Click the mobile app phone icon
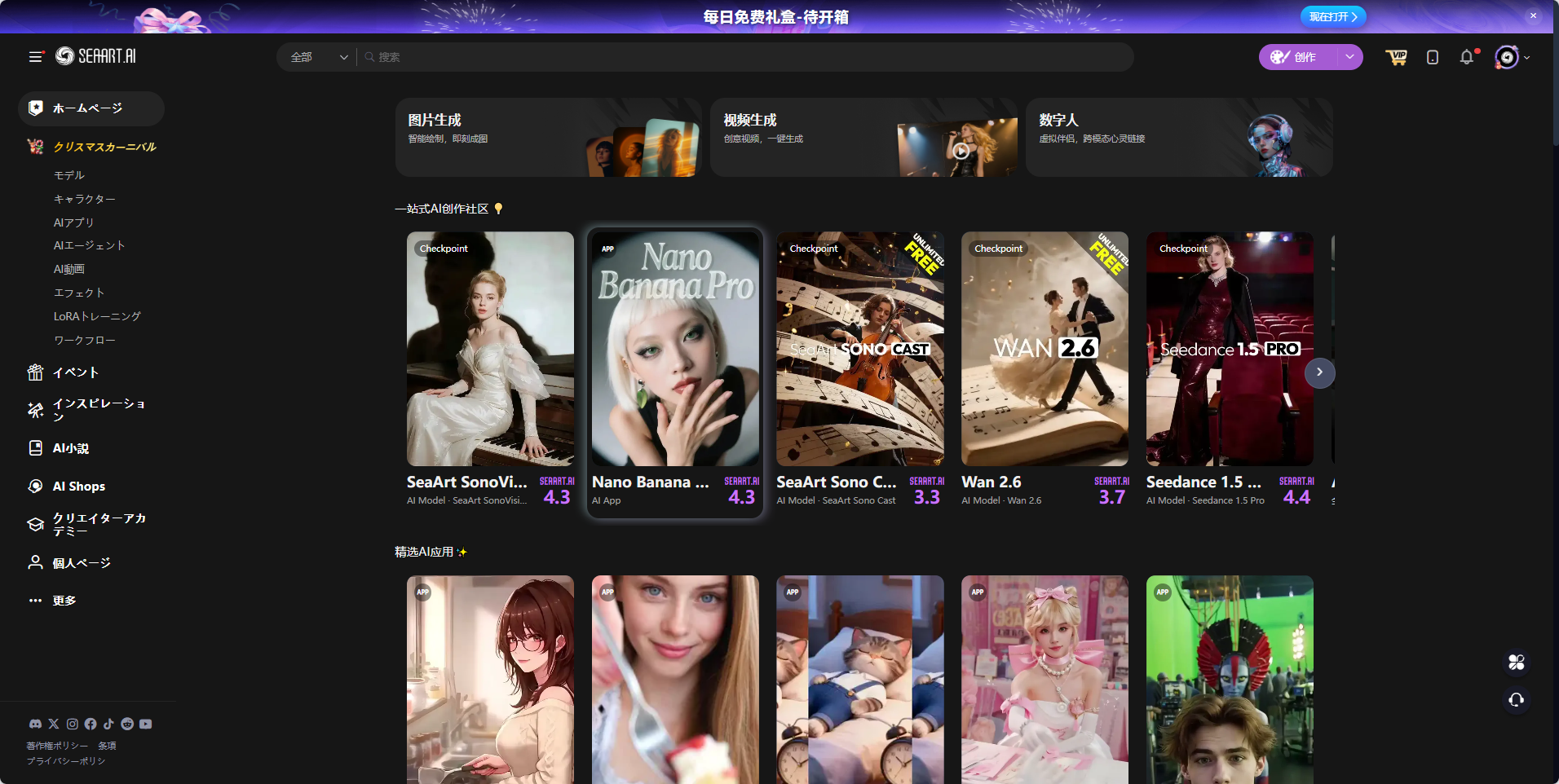 [x=1433, y=57]
